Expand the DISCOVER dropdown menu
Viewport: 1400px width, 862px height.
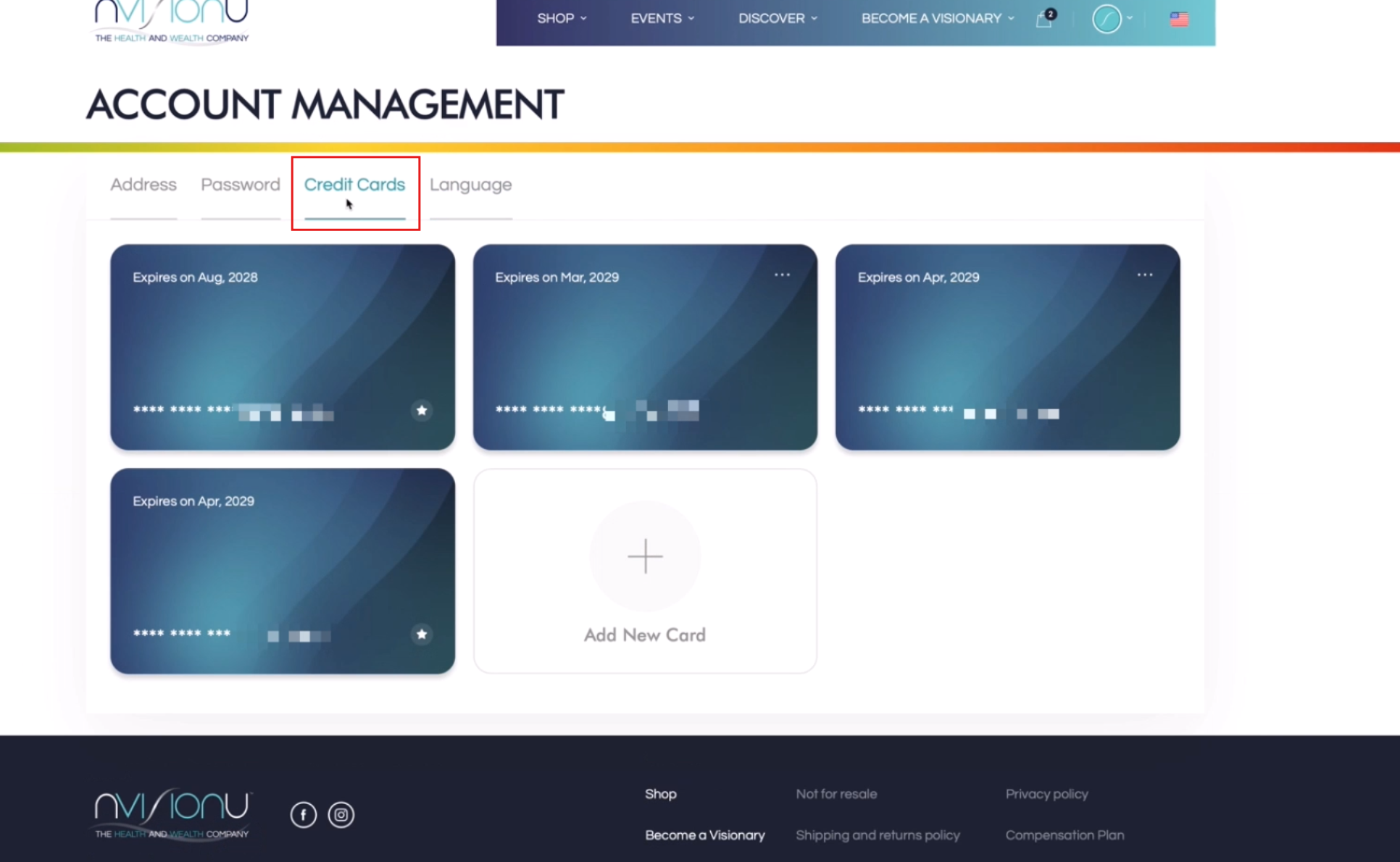(778, 19)
